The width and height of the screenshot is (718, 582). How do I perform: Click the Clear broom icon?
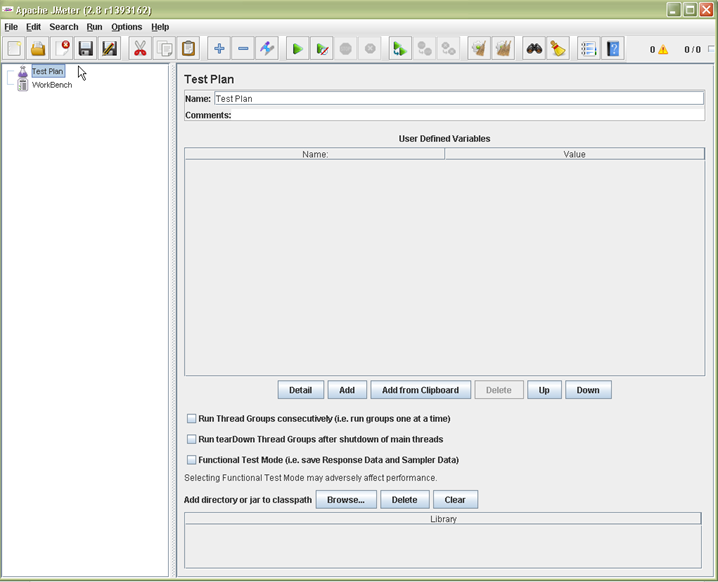[x=479, y=49]
